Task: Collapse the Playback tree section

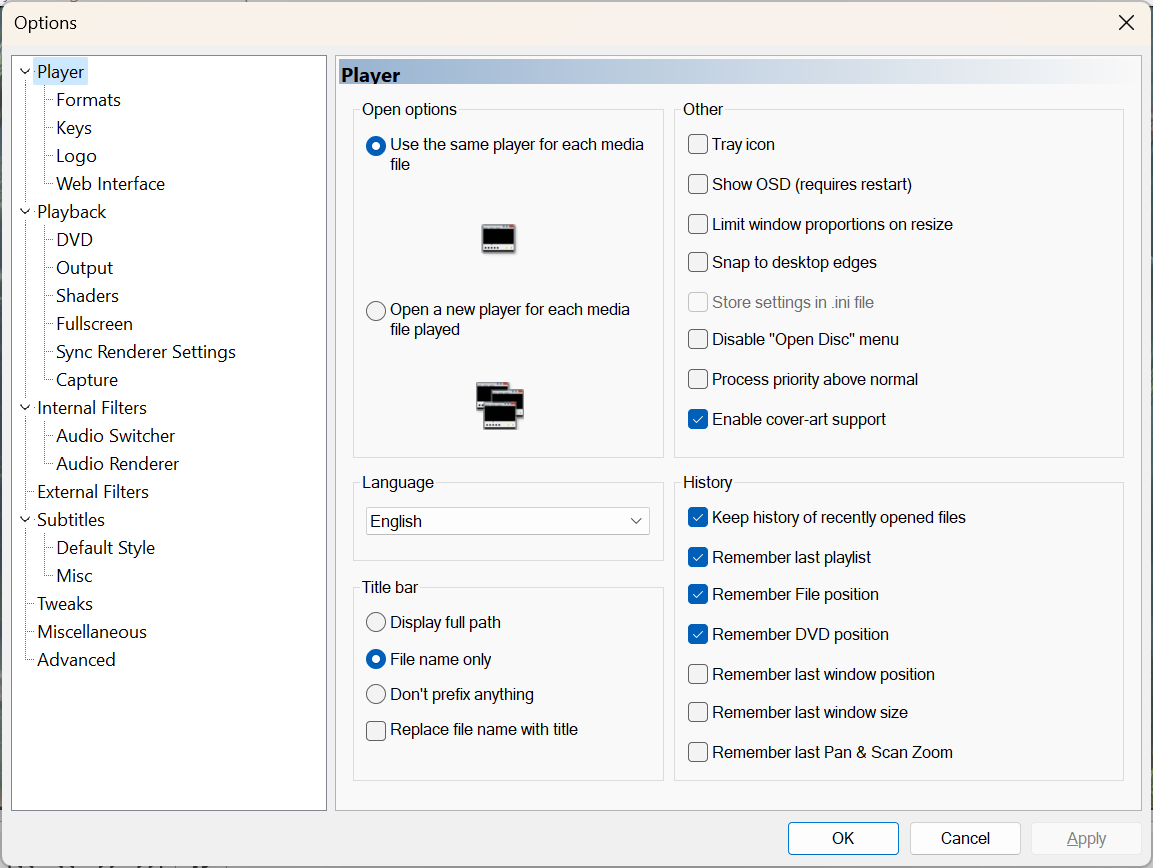Action: [x=23, y=211]
